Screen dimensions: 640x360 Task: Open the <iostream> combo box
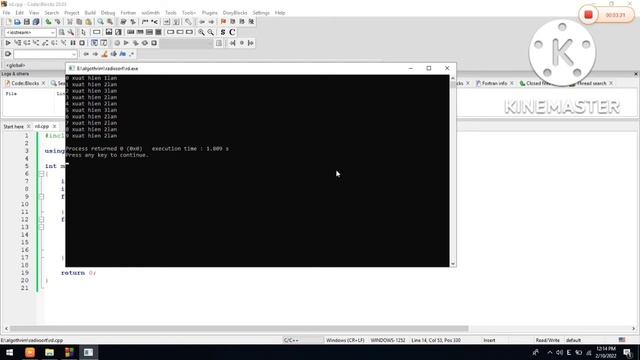[x=30, y=32]
